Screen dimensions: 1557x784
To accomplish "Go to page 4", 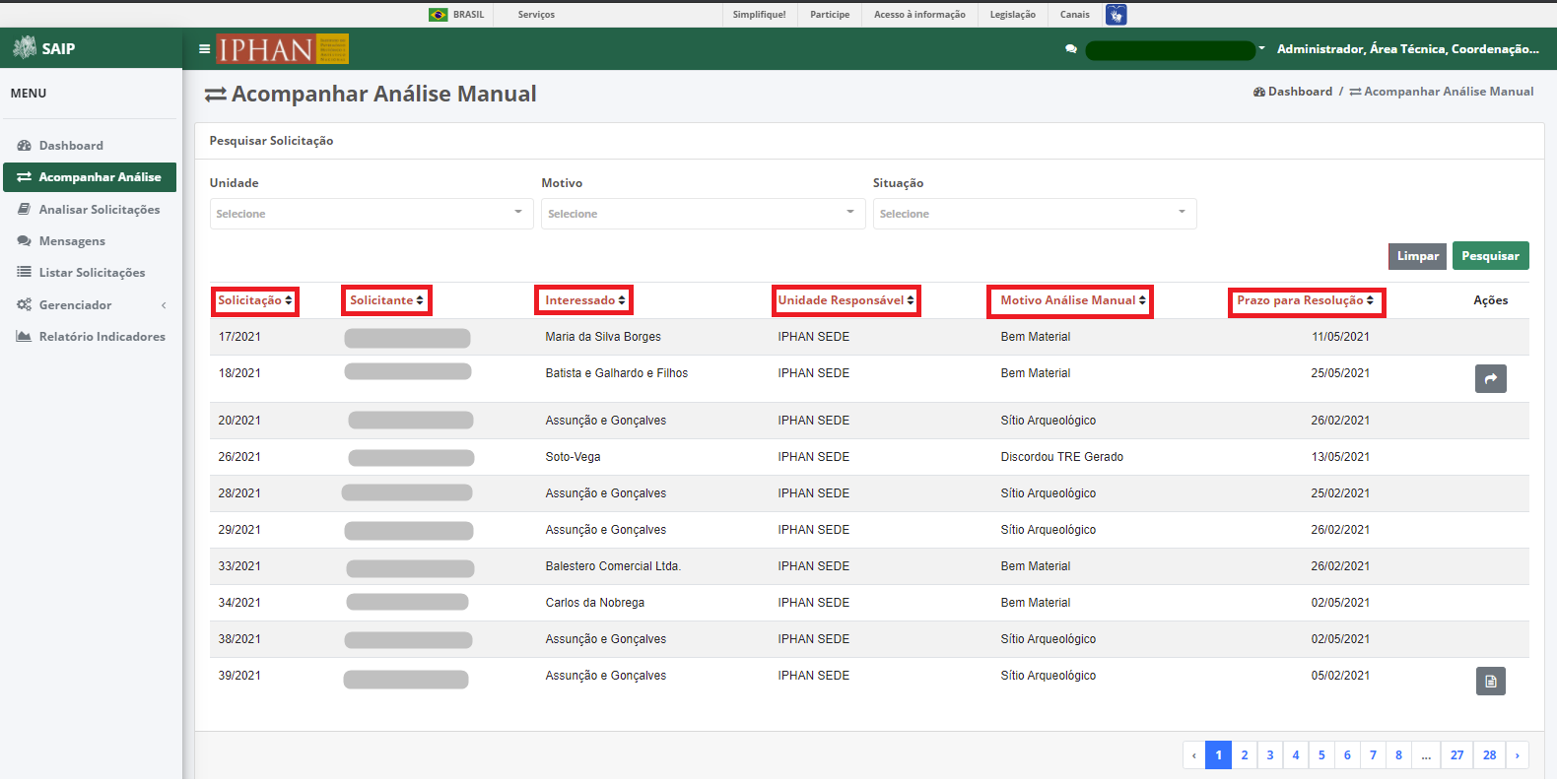I will click(x=1296, y=755).
